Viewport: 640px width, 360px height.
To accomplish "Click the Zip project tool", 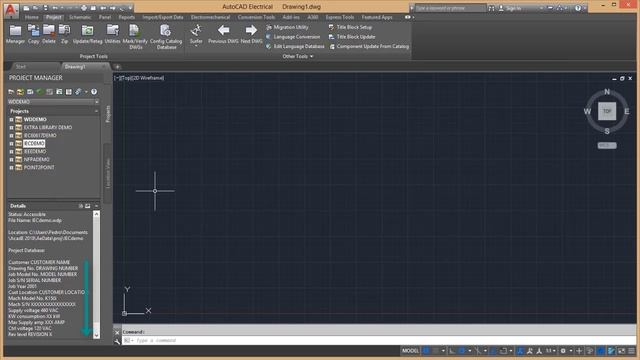I will [x=64, y=34].
